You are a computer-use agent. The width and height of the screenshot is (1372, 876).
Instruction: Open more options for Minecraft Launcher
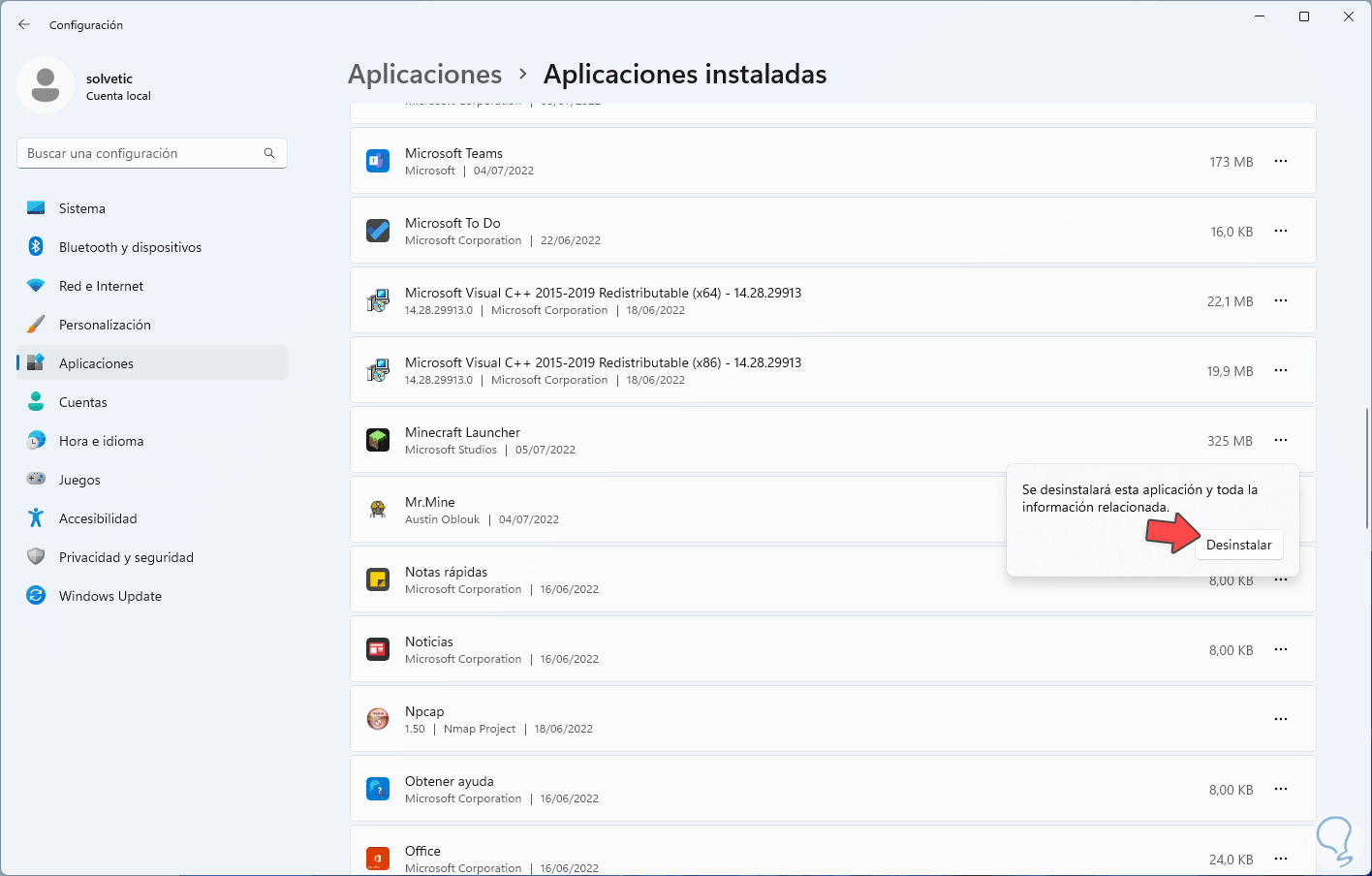tap(1281, 440)
